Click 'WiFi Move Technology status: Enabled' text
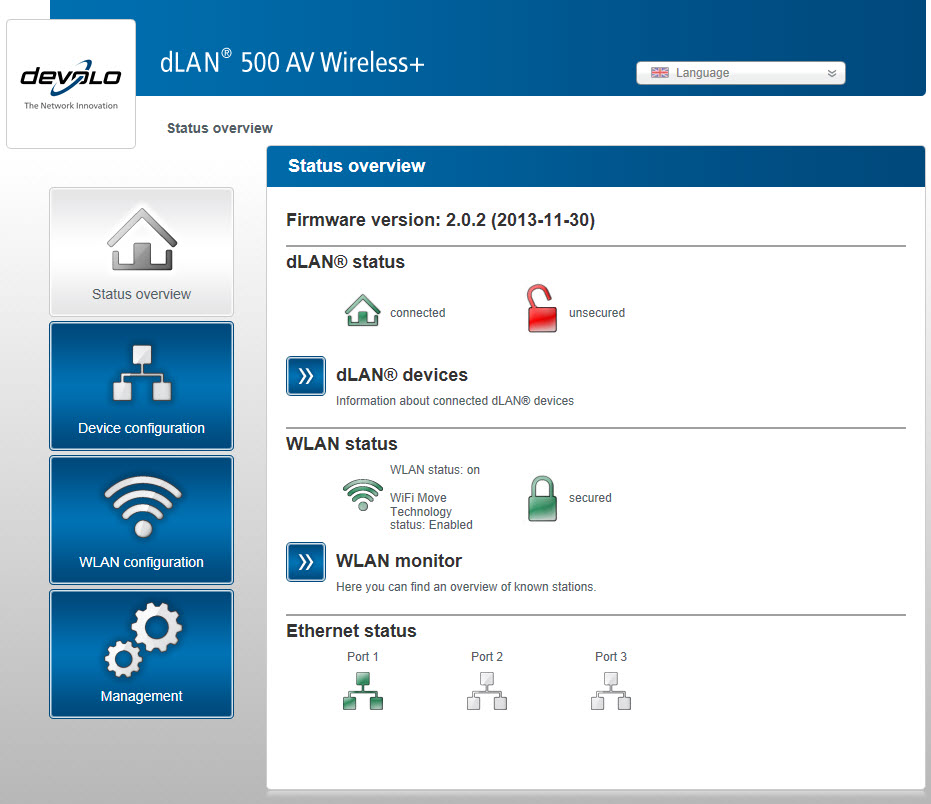Viewport: 931px width, 804px height. pyautogui.click(x=431, y=511)
